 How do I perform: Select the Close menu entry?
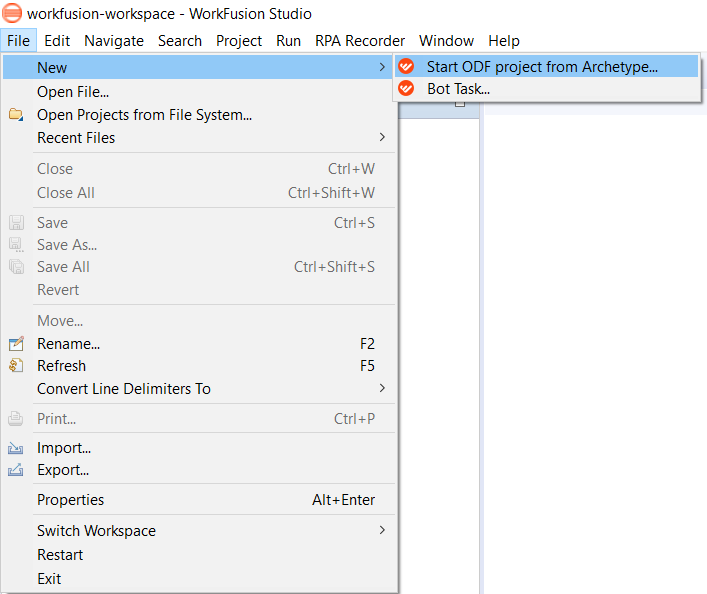tap(198, 169)
